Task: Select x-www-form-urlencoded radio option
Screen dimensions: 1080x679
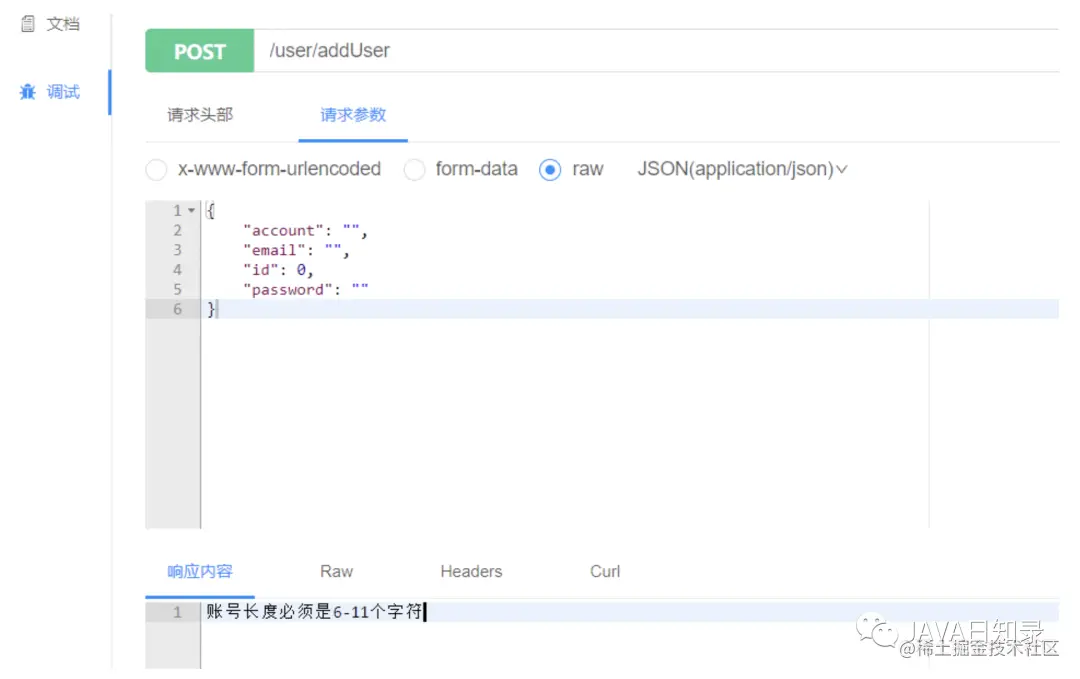Action: point(156,169)
